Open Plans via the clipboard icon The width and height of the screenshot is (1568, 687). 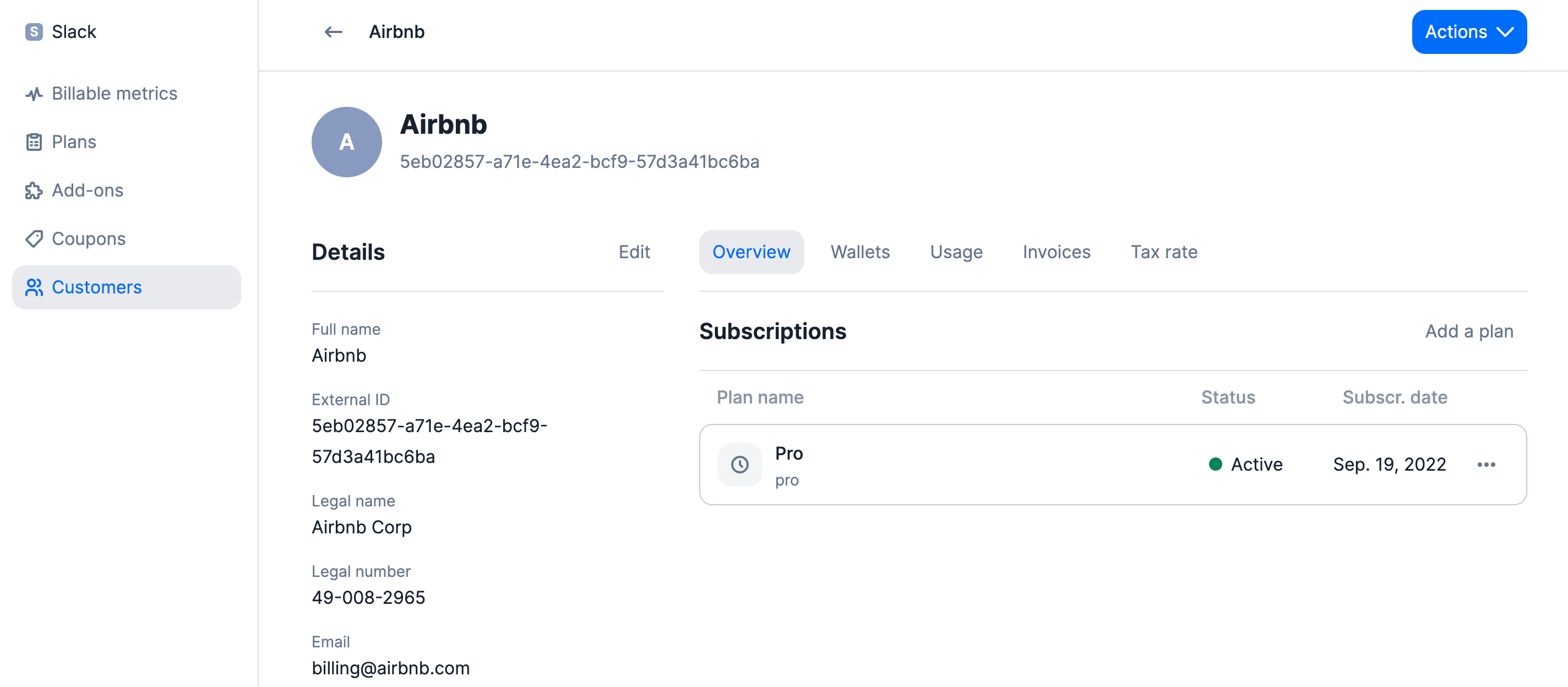(34, 141)
